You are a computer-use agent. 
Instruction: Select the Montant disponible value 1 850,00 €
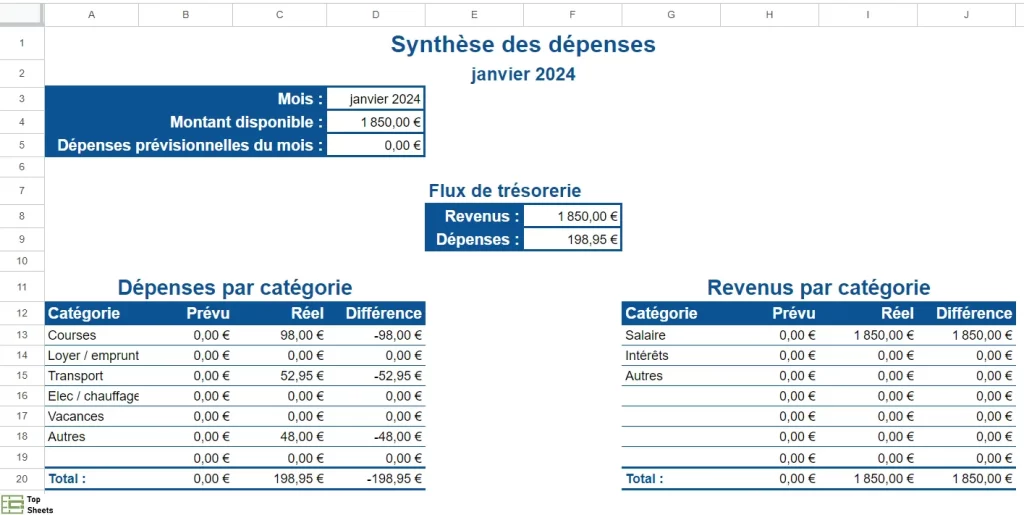pyautogui.click(x=376, y=122)
